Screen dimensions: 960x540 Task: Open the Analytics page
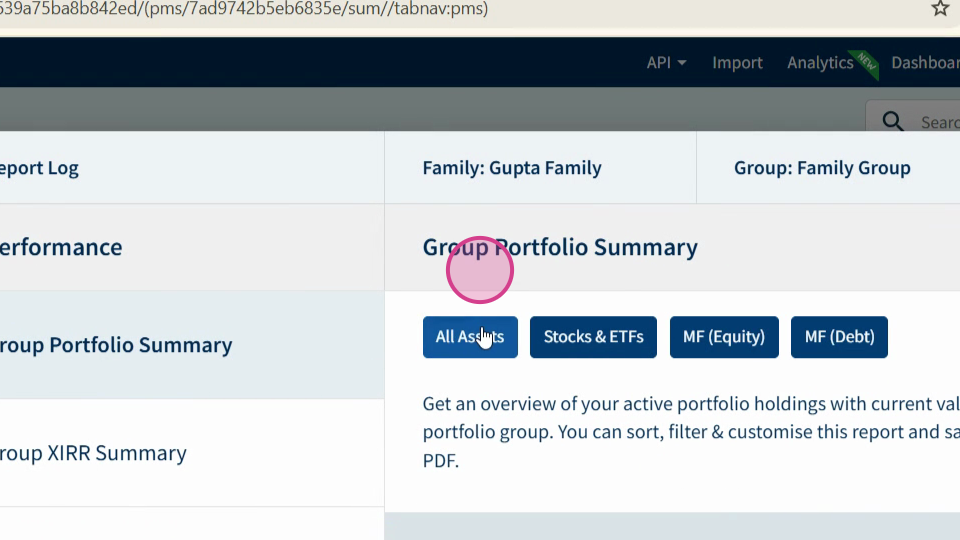[820, 62]
